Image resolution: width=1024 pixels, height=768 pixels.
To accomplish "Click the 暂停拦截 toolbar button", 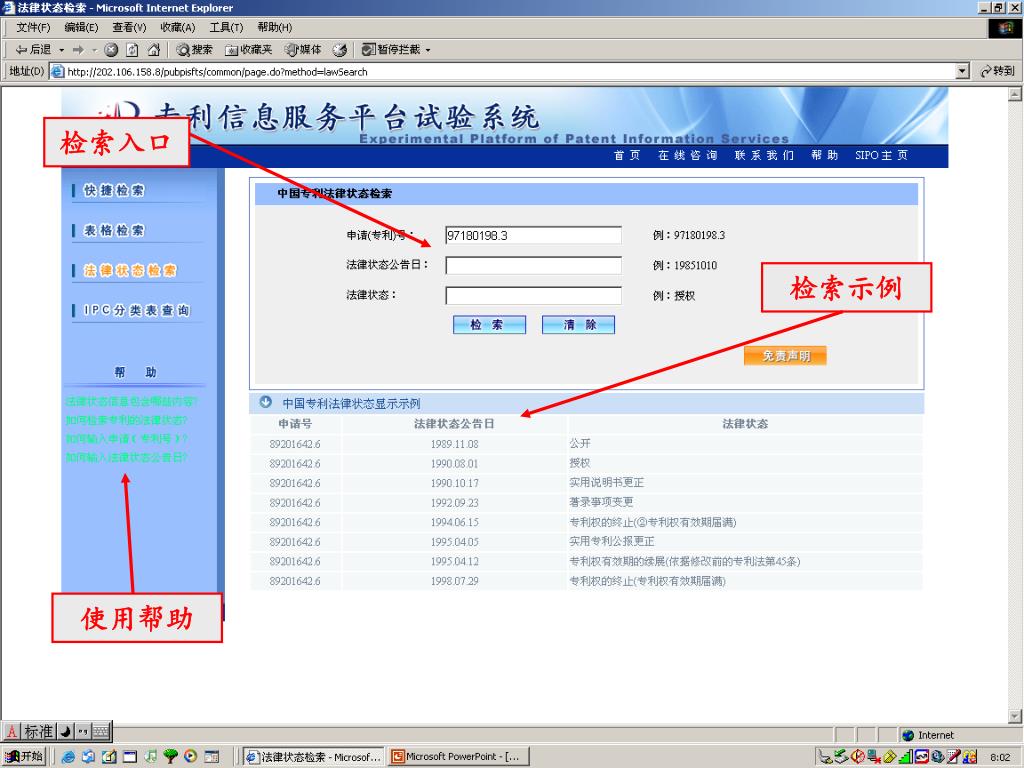I will [x=391, y=50].
